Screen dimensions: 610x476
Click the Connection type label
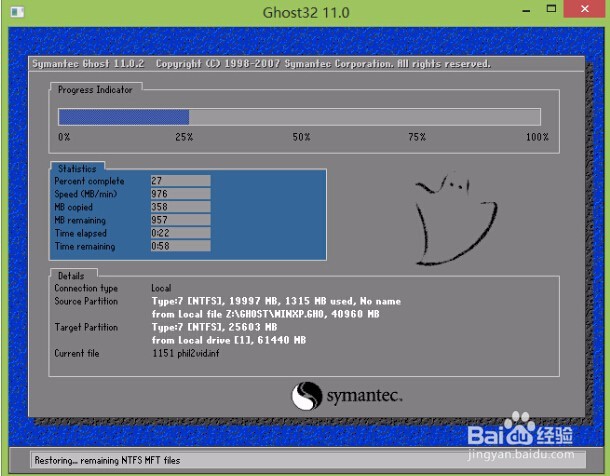(86, 288)
